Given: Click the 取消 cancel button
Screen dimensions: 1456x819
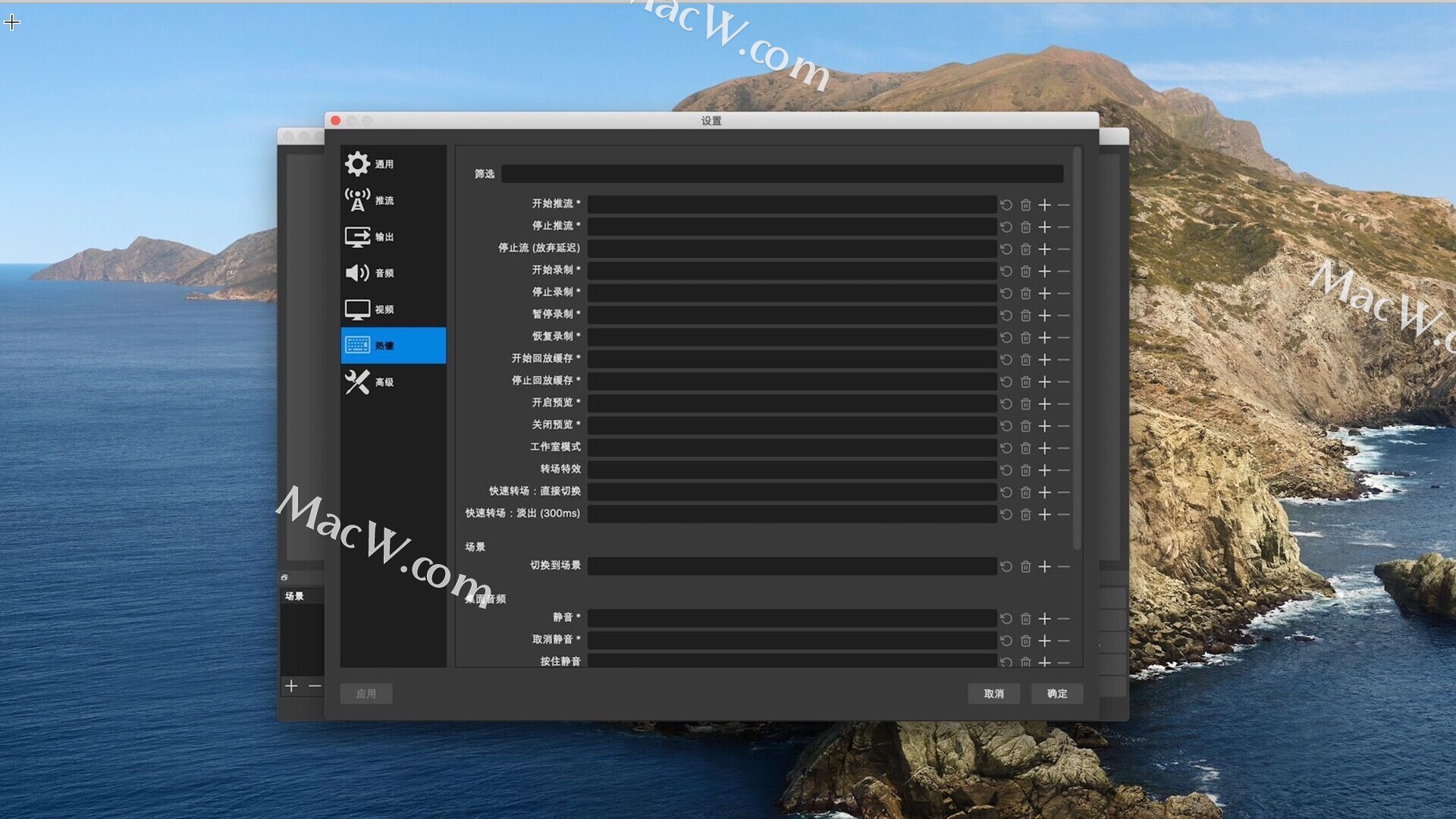Looking at the screenshot, I should (x=993, y=693).
